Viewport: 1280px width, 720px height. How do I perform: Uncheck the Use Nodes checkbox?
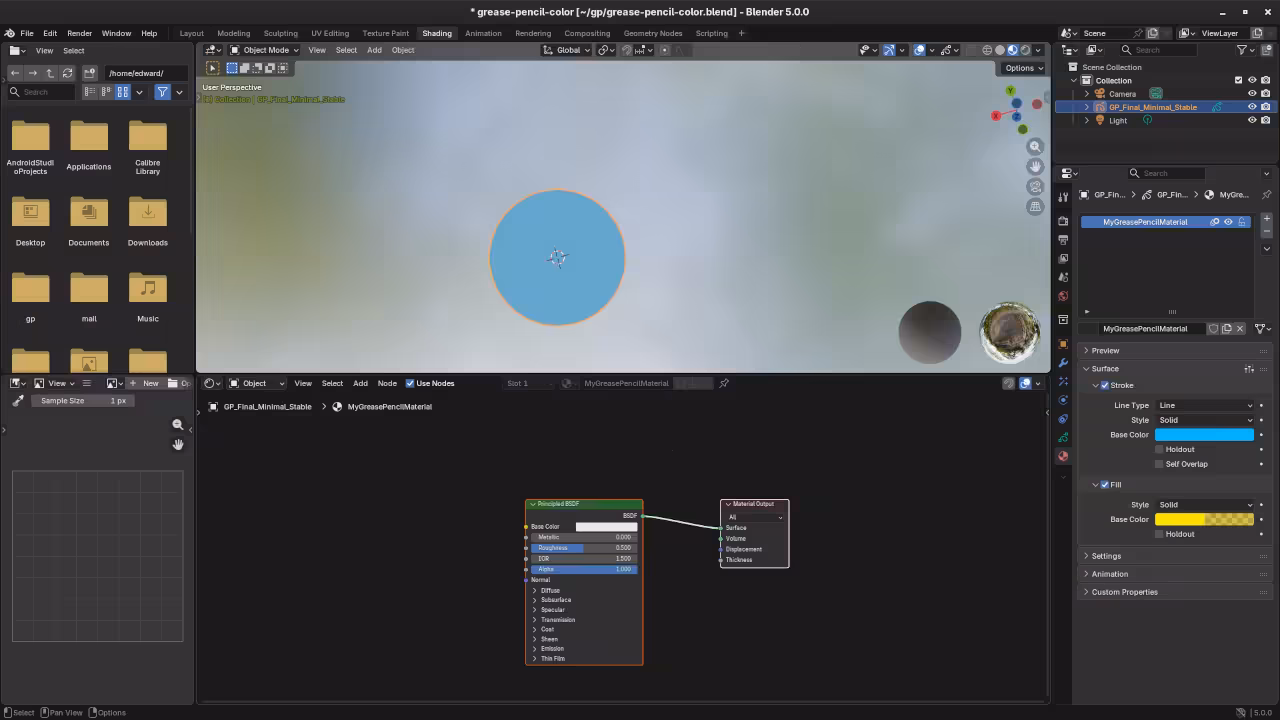410,383
